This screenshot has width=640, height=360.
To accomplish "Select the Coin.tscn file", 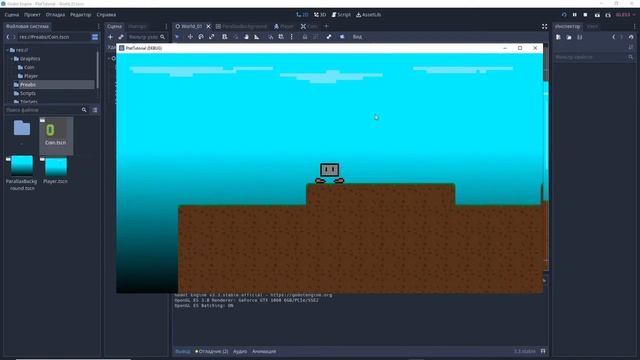I will (x=56, y=136).
